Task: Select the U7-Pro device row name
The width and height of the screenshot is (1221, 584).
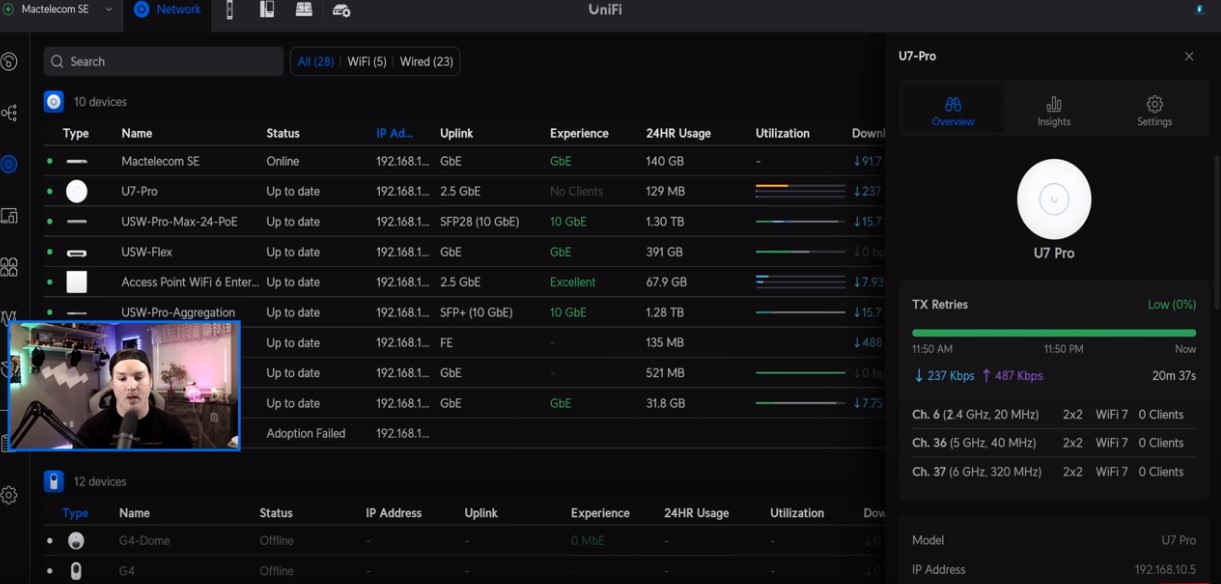Action: [139, 191]
